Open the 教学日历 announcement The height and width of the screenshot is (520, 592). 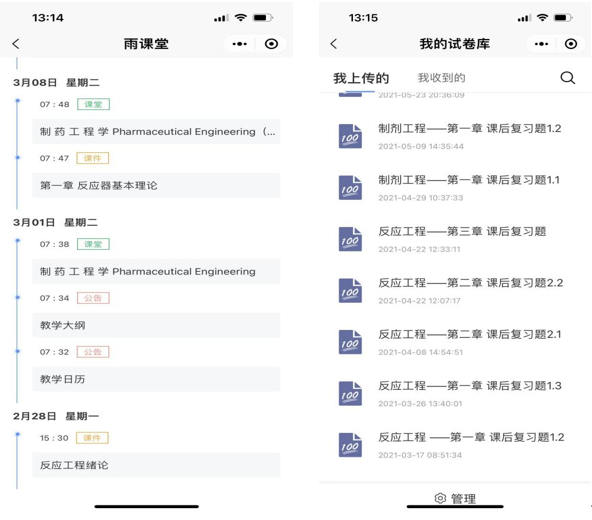pyautogui.click(x=156, y=379)
